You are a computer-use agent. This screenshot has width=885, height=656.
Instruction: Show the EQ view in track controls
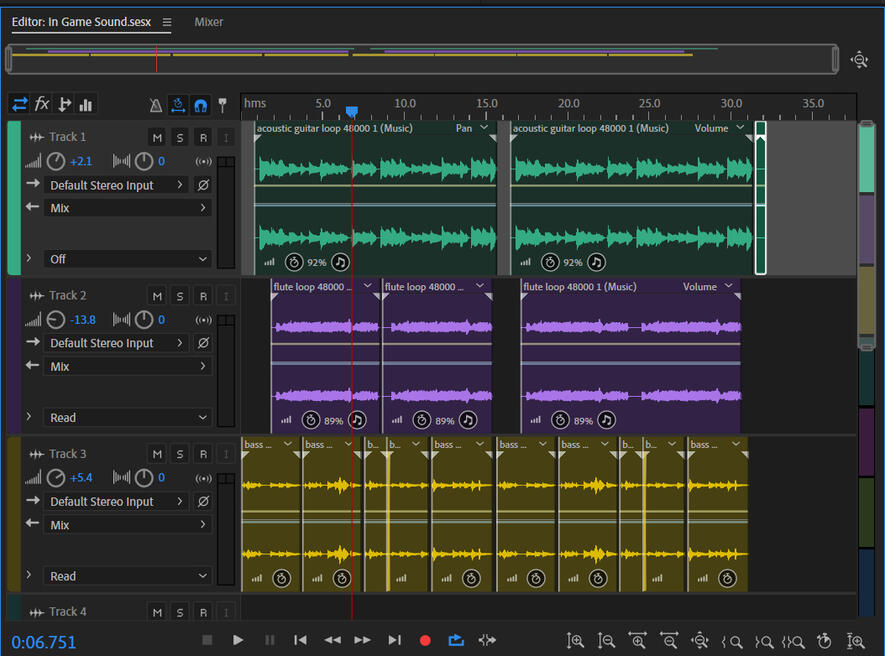(86, 104)
